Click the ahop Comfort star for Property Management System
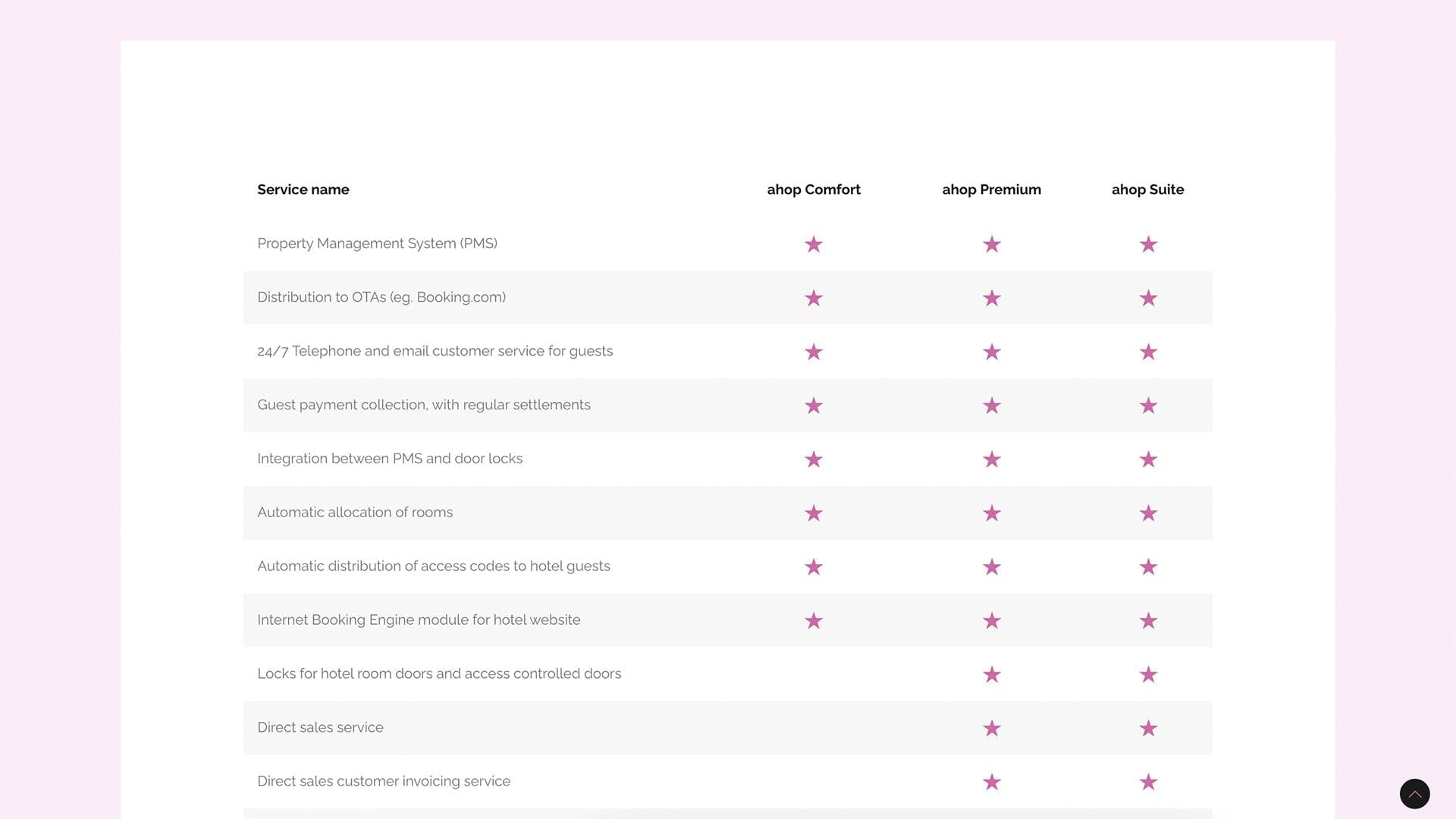The width and height of the screenshot is (1456, 819). [814, 244]
